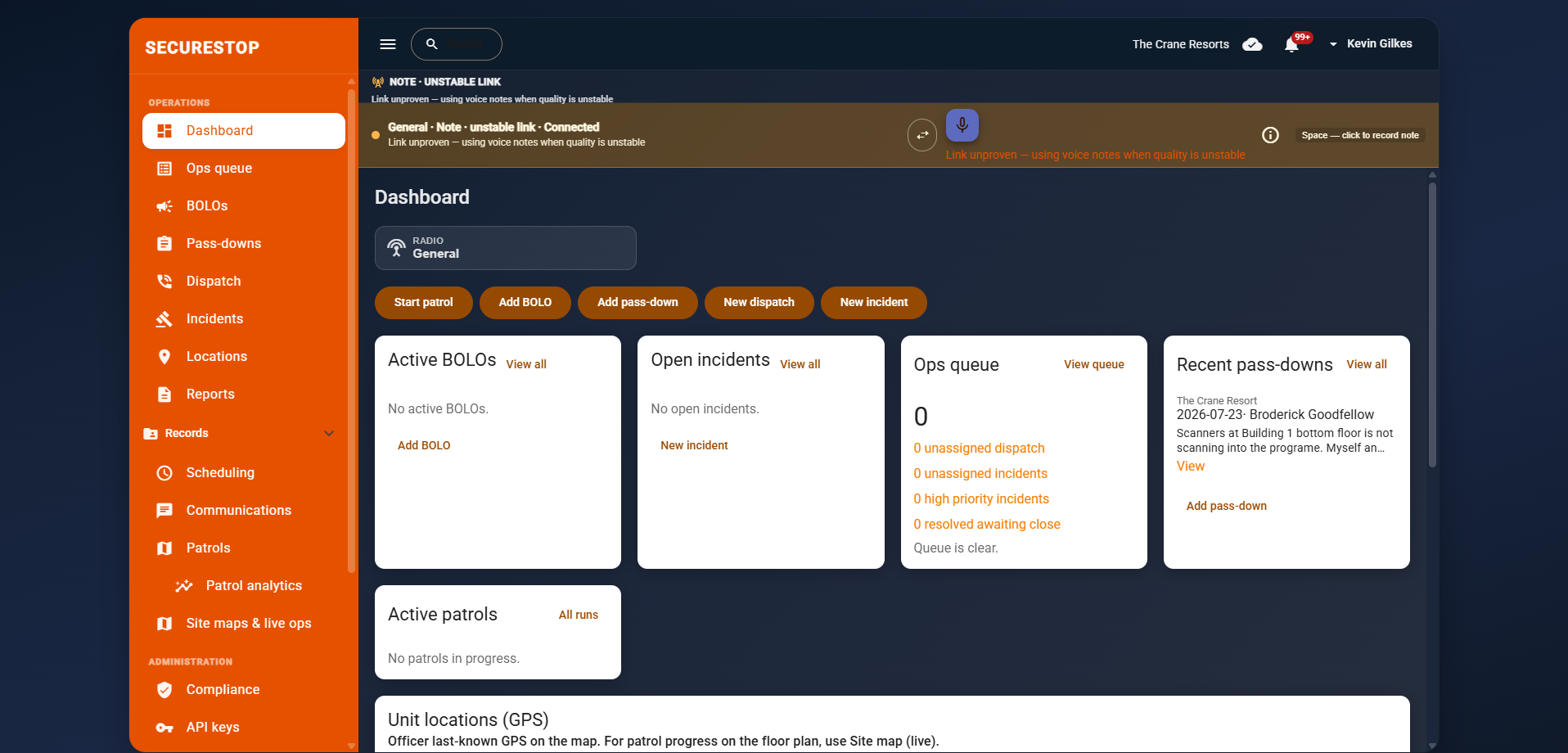The image size is (1568, 753).
Task: Open Communications in sidebar
Action: tap(244, 511)
